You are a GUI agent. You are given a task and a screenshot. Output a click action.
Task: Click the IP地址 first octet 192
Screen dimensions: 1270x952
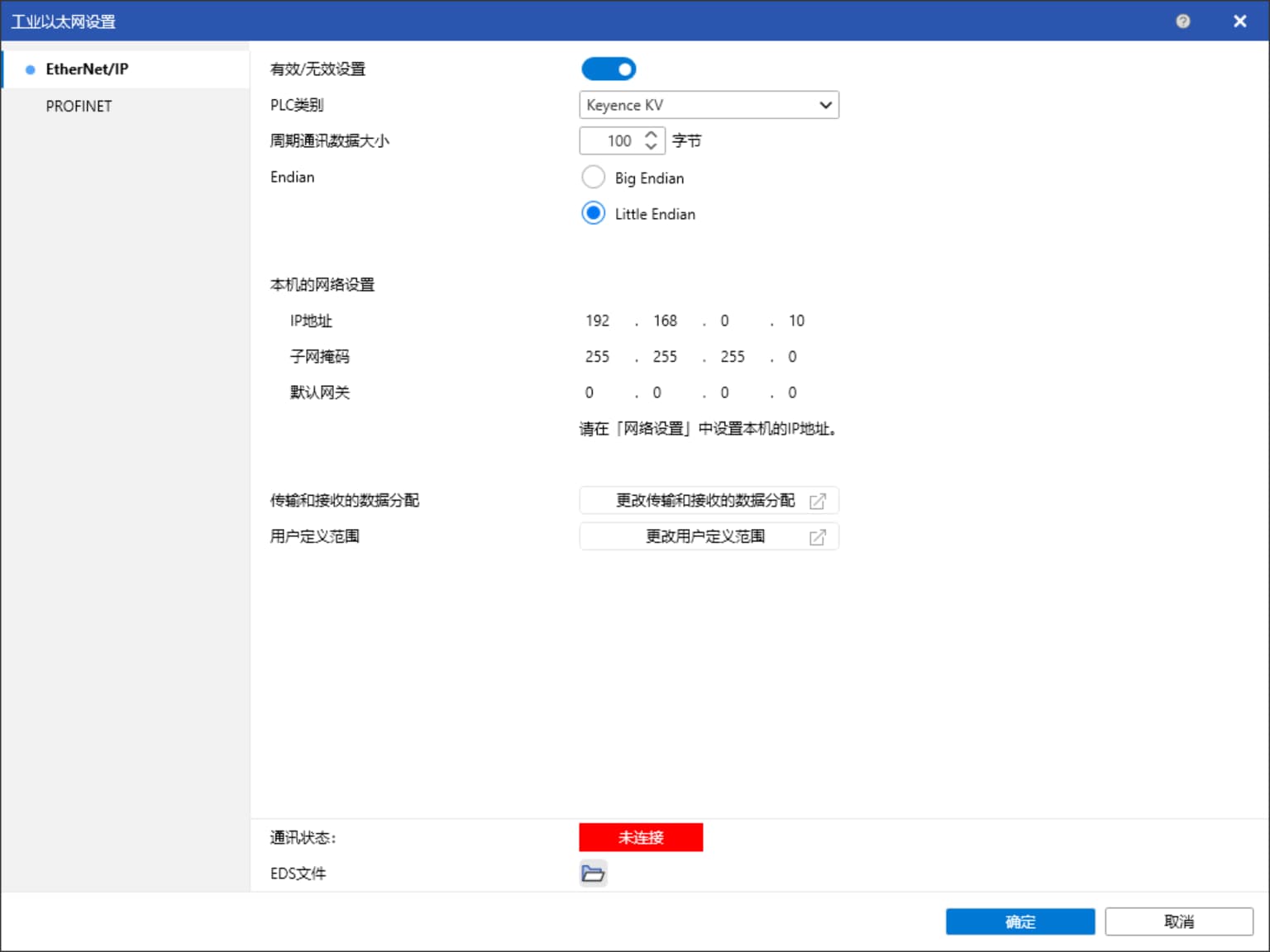598,321
